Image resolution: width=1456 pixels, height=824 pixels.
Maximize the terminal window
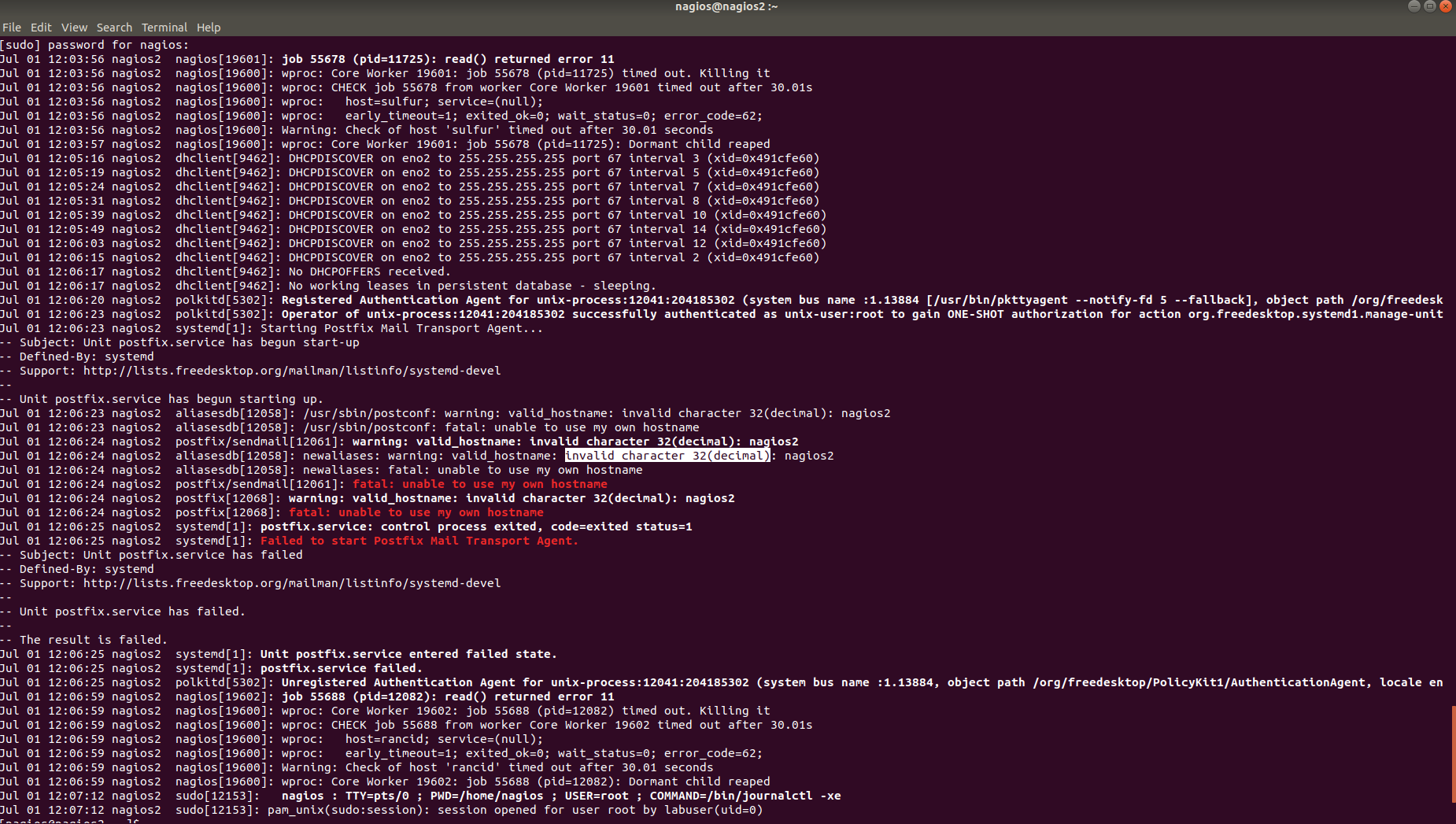pyautogui.click(x=1429, y=6)
